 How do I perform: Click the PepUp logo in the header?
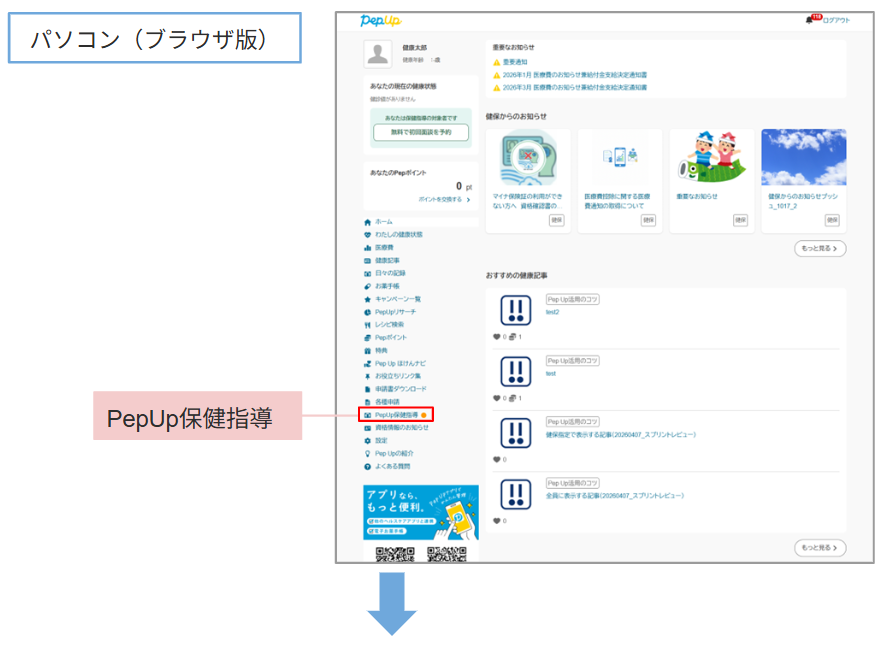pyautogui.click(x=381, y=20)
